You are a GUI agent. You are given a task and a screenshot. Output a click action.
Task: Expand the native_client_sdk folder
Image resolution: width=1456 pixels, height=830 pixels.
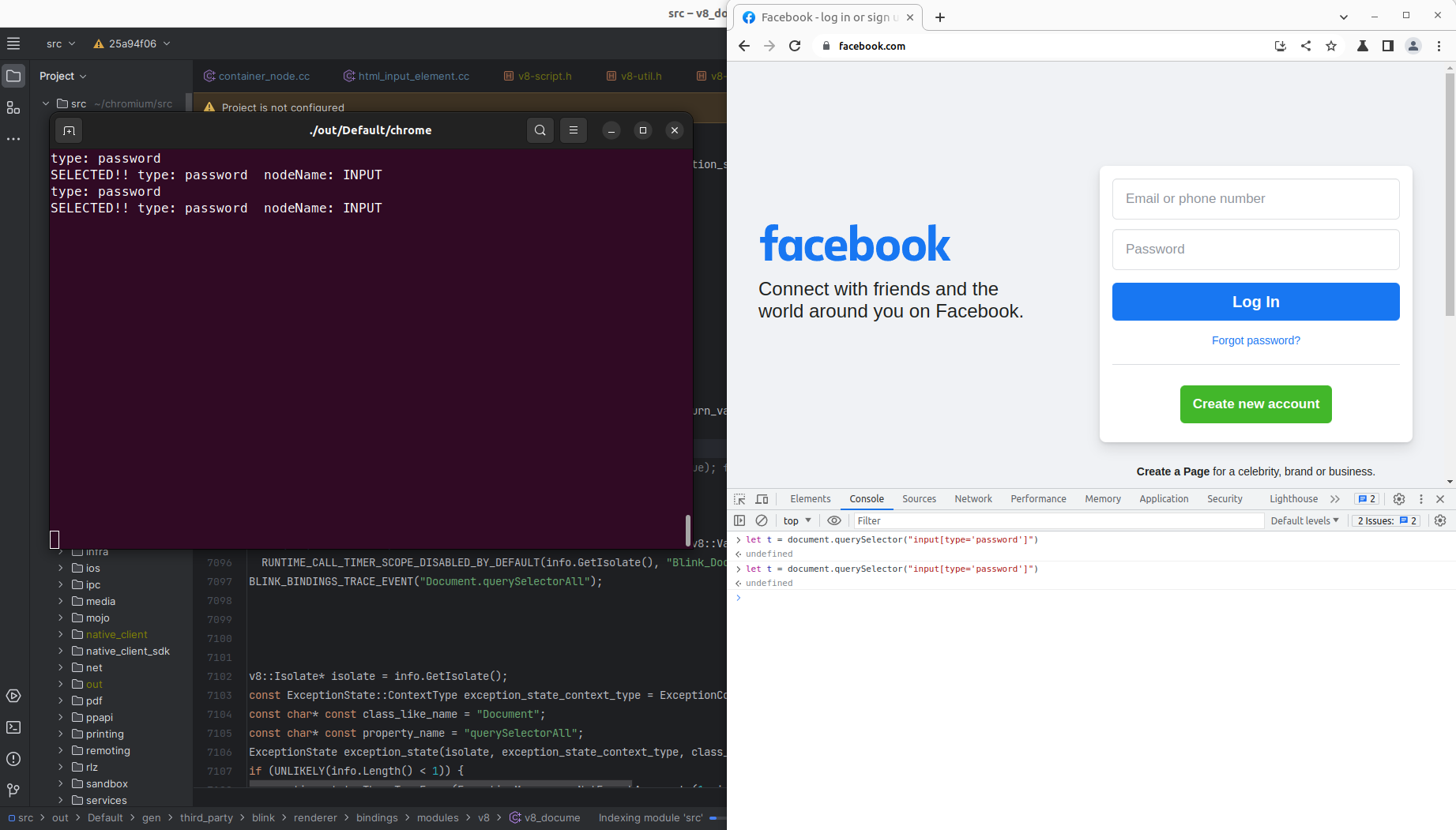pos(60,651)
